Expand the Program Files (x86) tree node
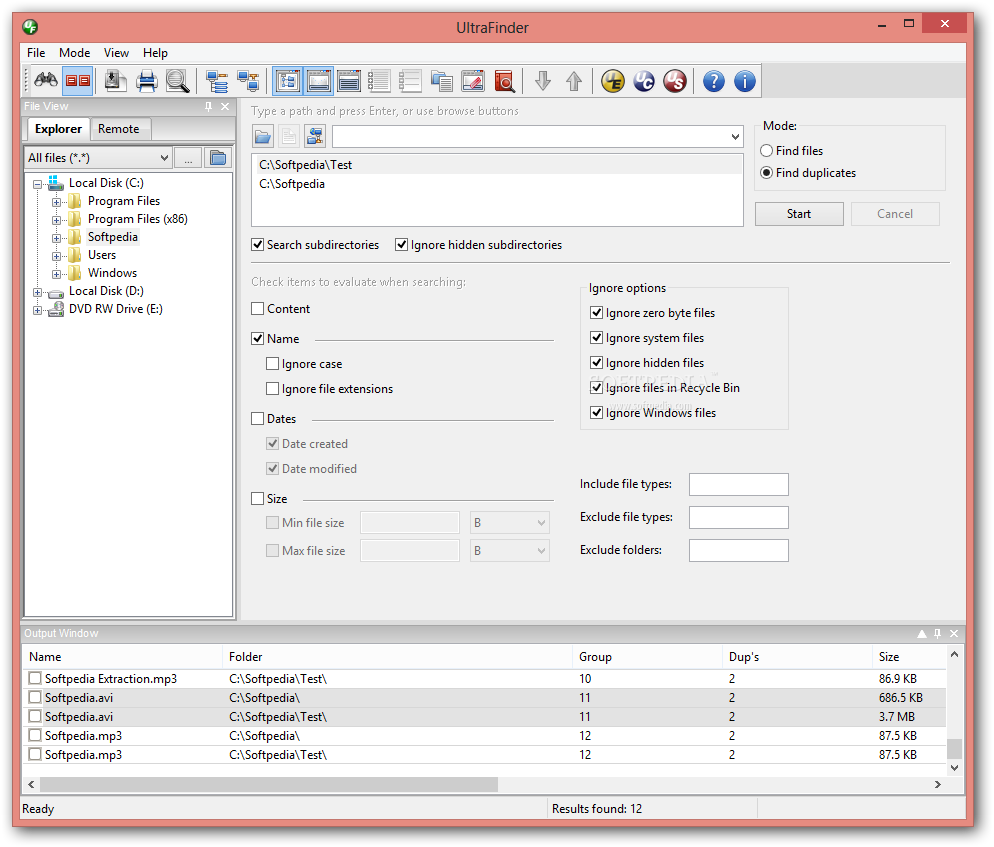994x847 pixels. tap(56, 221)
